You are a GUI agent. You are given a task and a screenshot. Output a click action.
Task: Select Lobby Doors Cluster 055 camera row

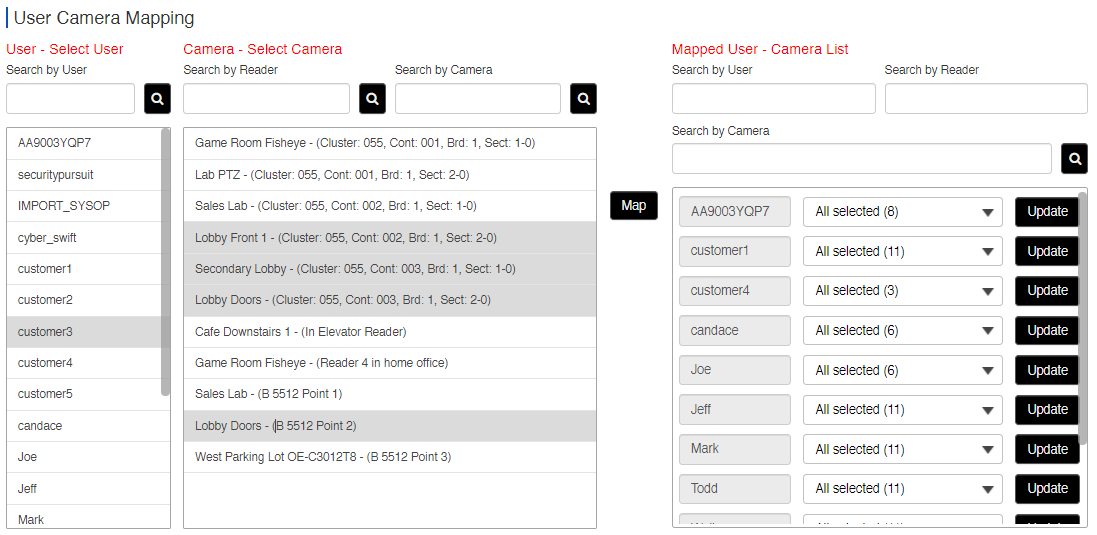coord(390,300)
